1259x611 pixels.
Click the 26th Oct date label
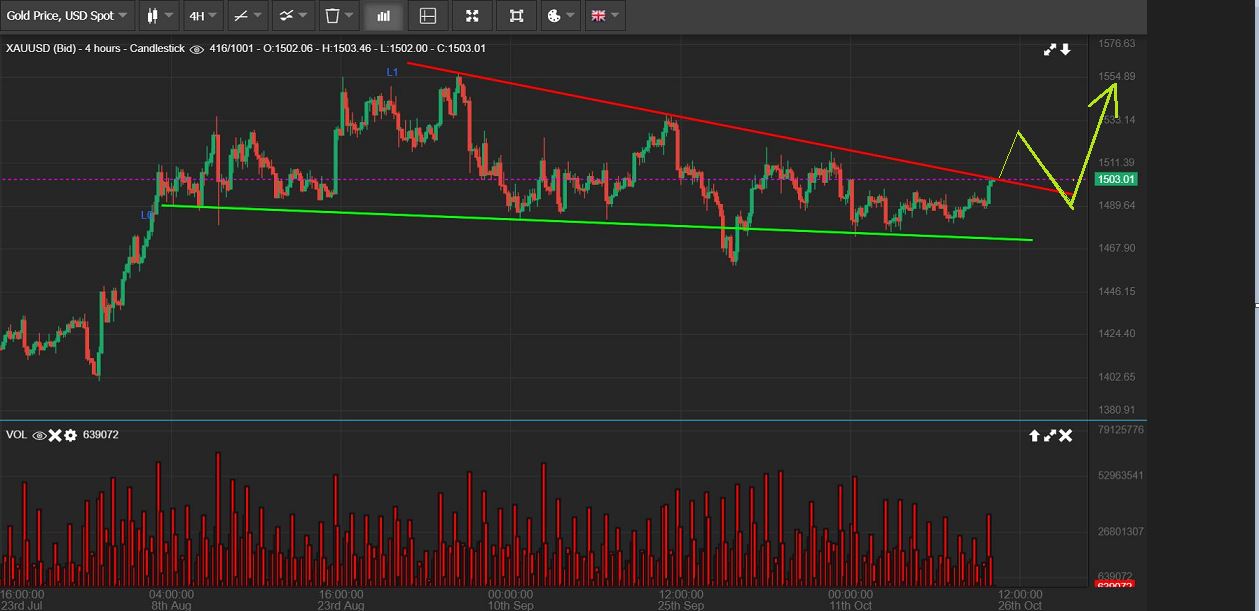[x=1020, y=605]
